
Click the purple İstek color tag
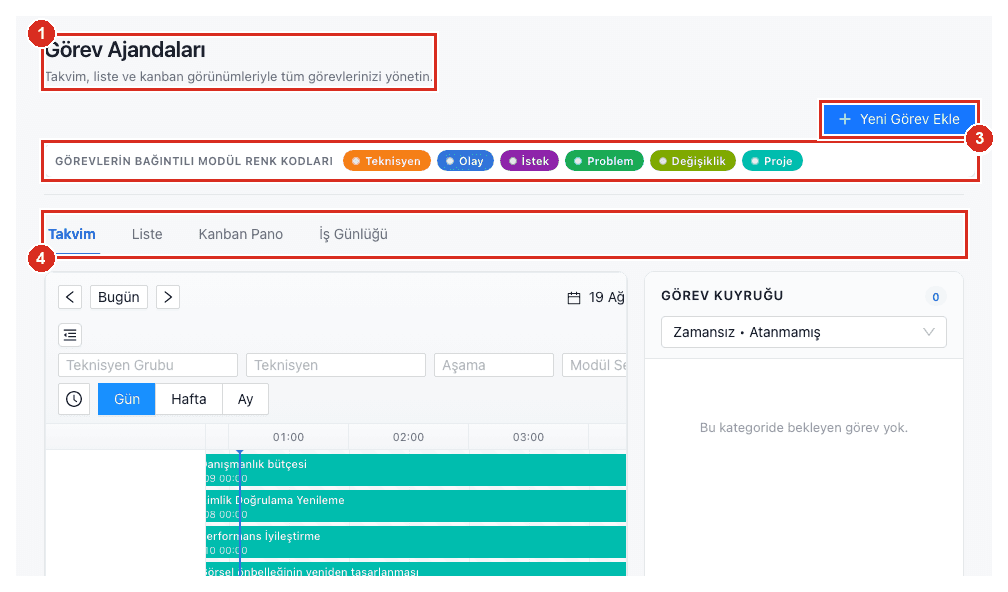[x=529, y=161]
